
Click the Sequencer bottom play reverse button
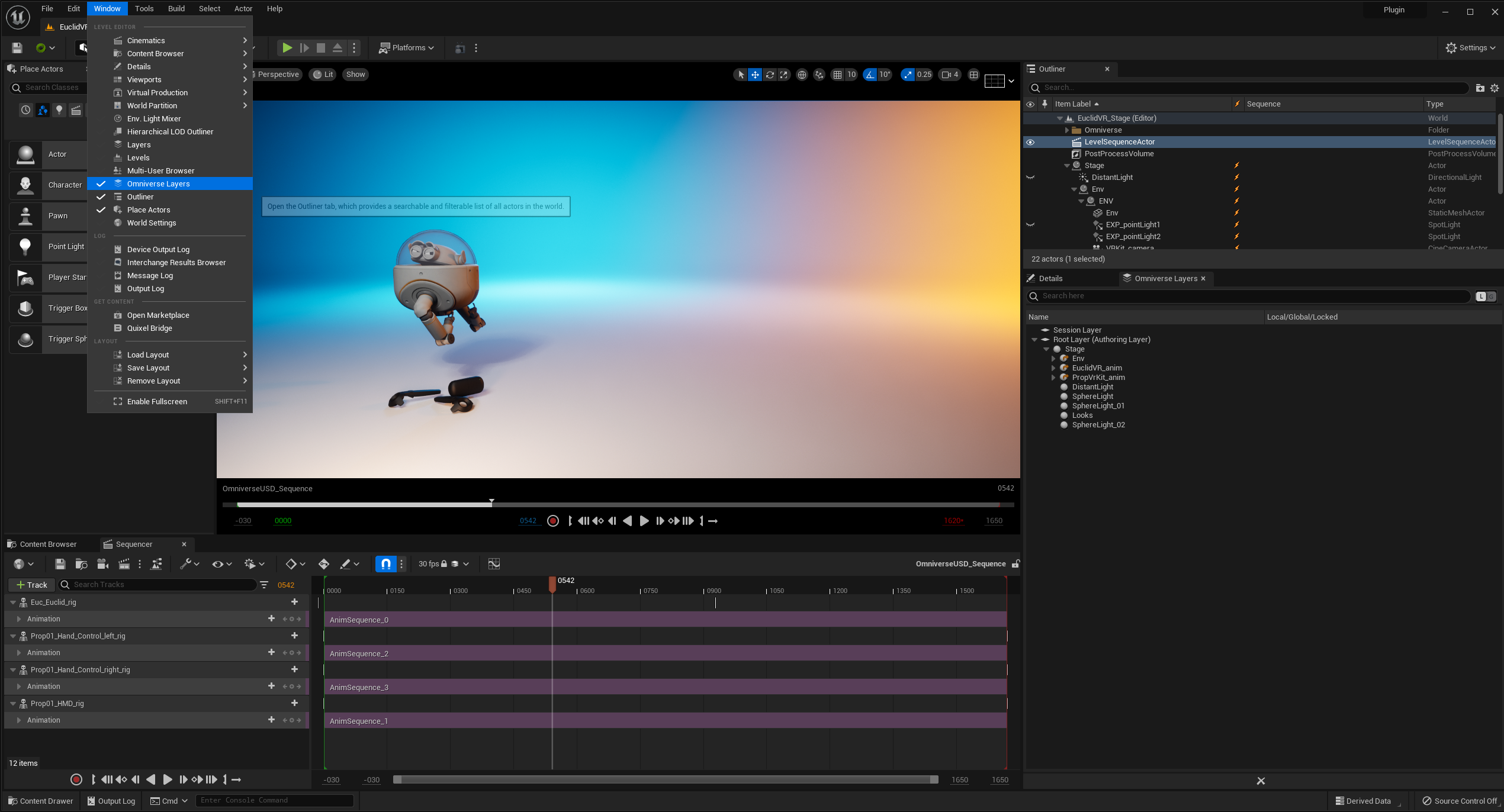(151, 779)
